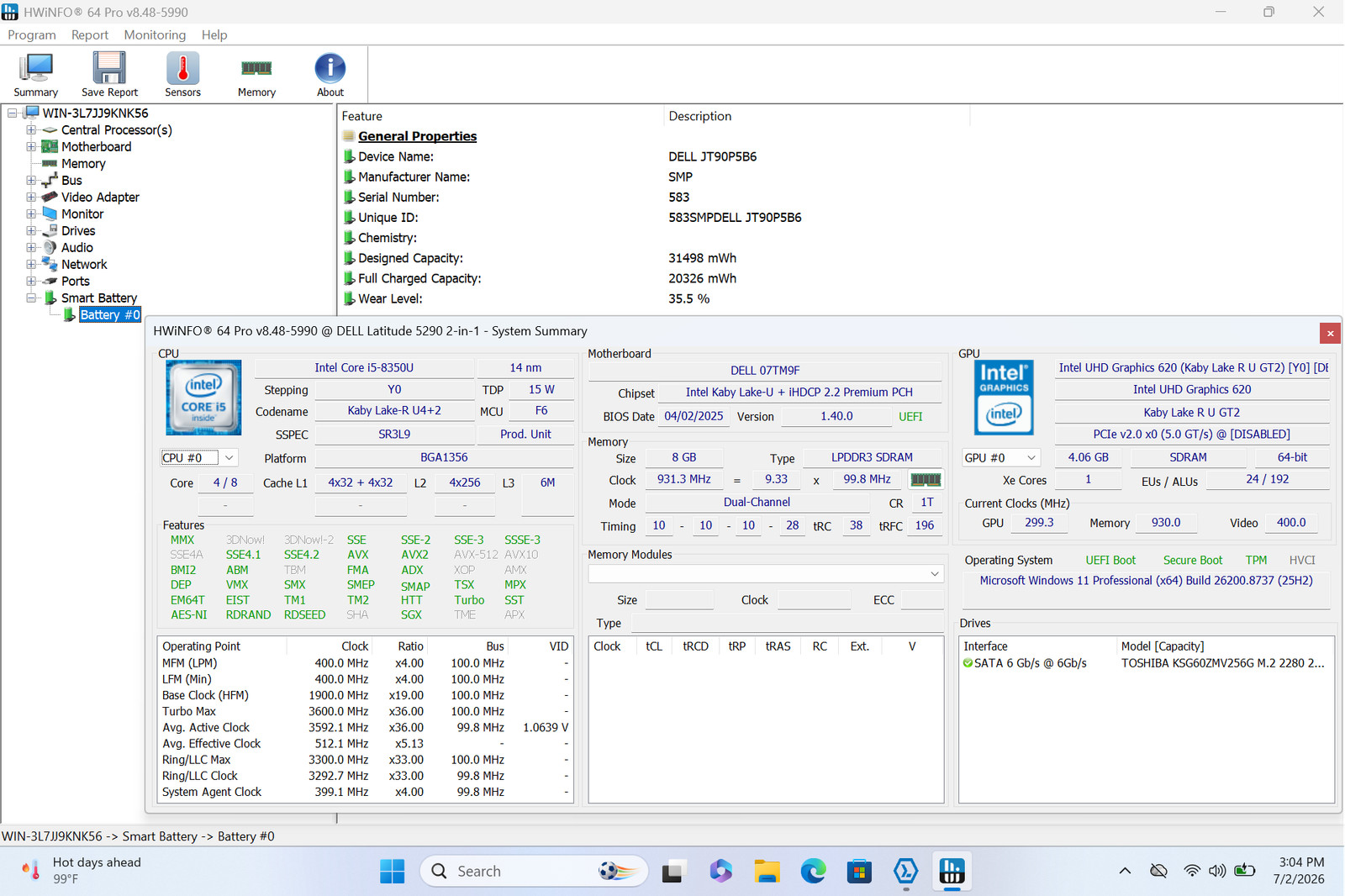Click the Intel Core i5 logo image
1345x896 pixels.
coord(203,398)
